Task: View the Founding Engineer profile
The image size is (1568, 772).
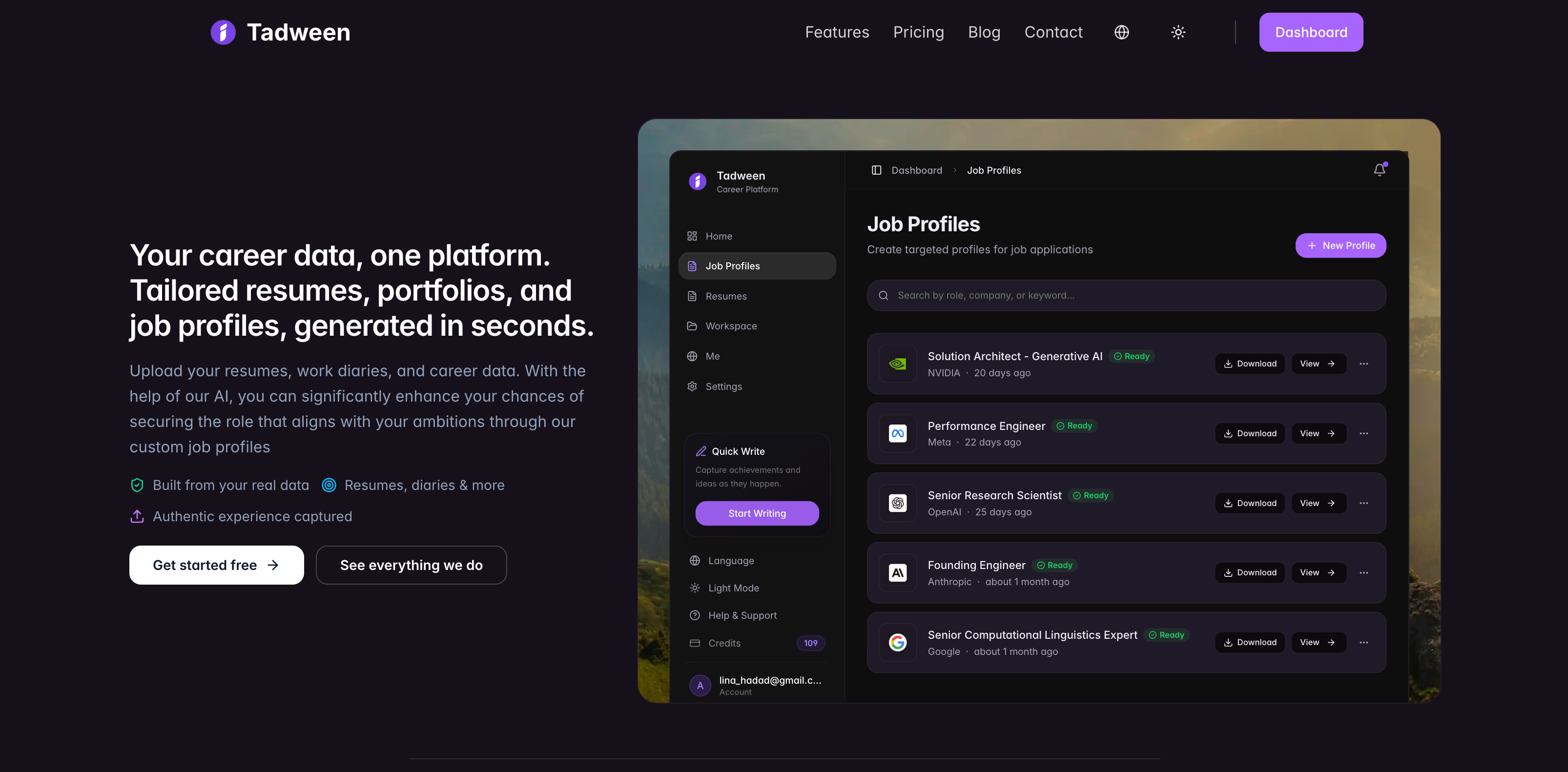Action: [1319, 573]
